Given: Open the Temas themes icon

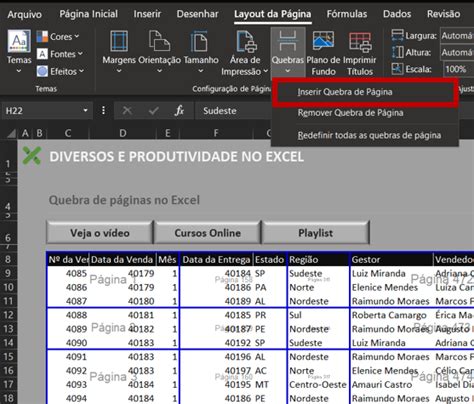Looking at the screenshot, I should click(19, 42).
